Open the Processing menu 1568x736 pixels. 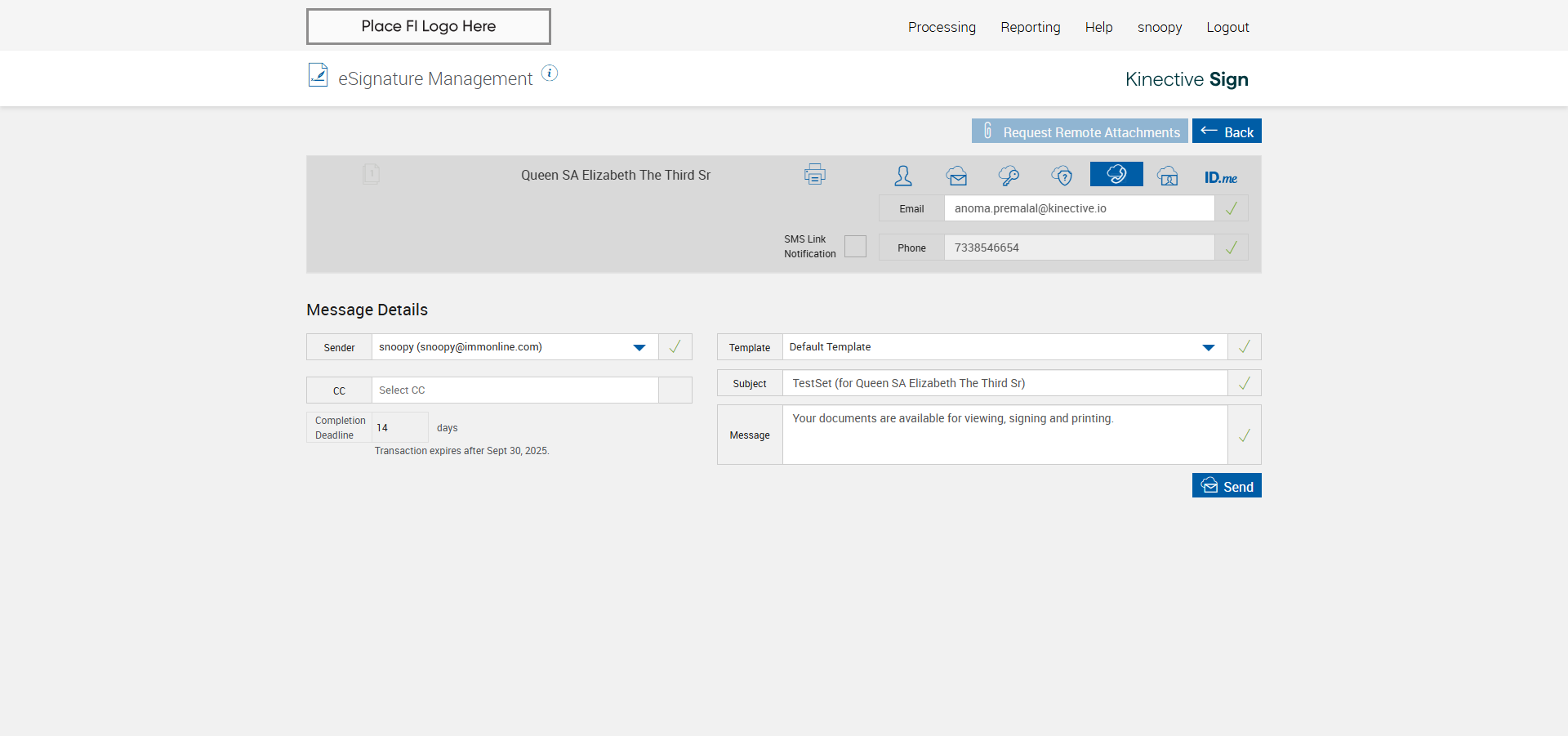942,27
